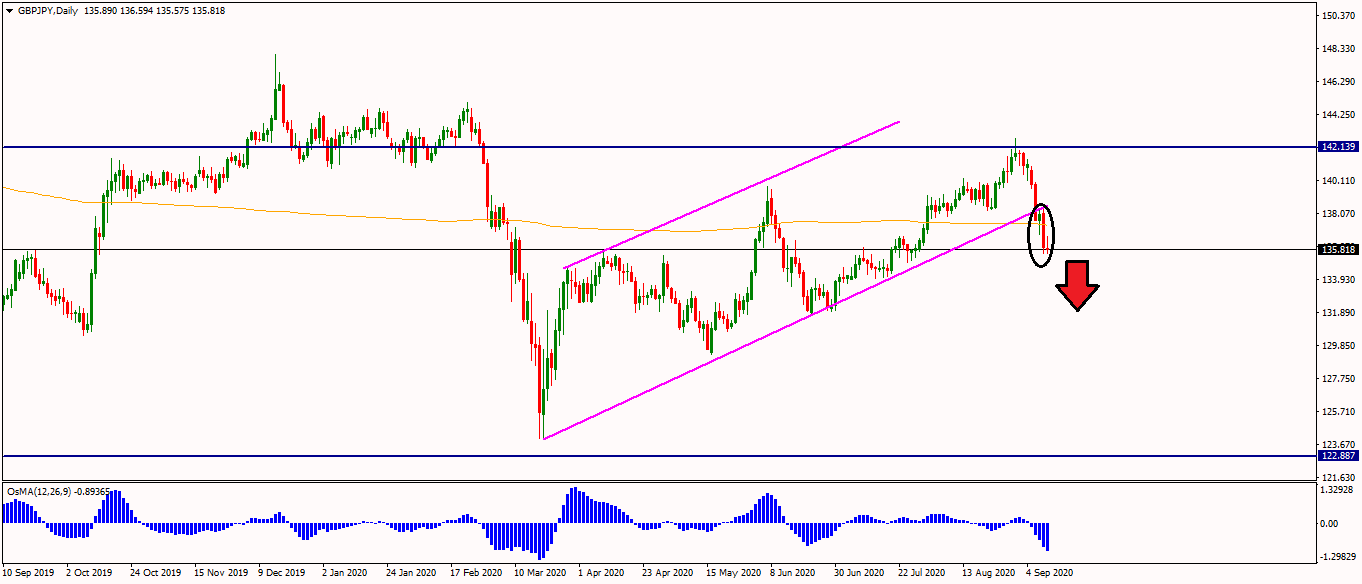The image size is (1362, 584).
Task: Click the 135.818 current price tag
Action: (1338, 250)
